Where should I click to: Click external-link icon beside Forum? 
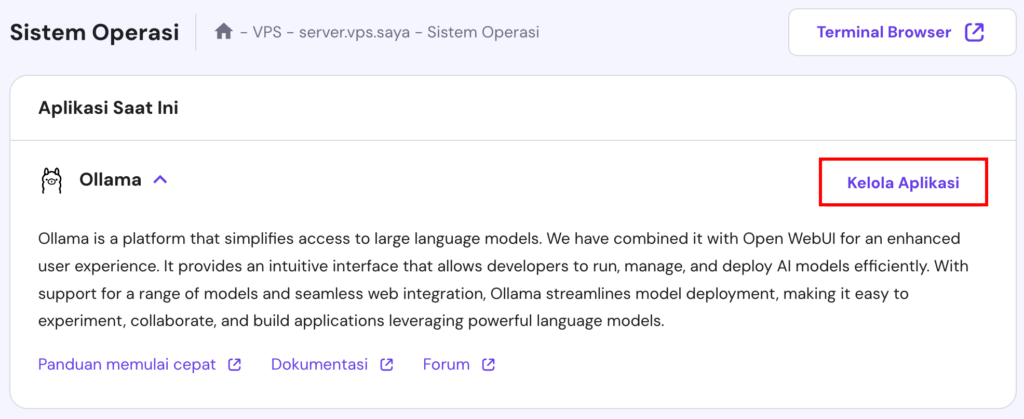click(488, 364)
